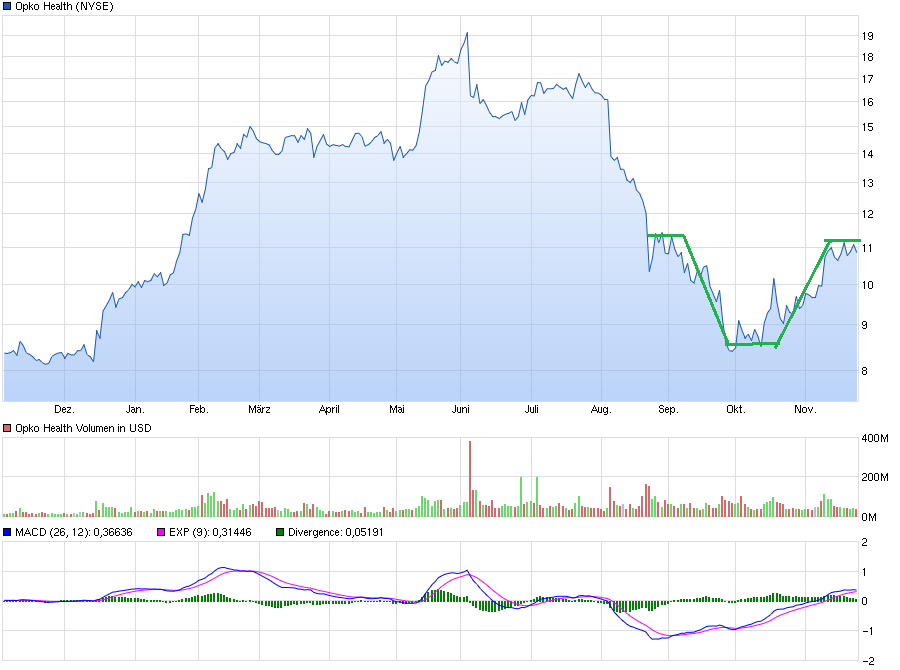Click the June price peak near 19
This screenshot has width=900, height=670.
click(x=465, y=33)
